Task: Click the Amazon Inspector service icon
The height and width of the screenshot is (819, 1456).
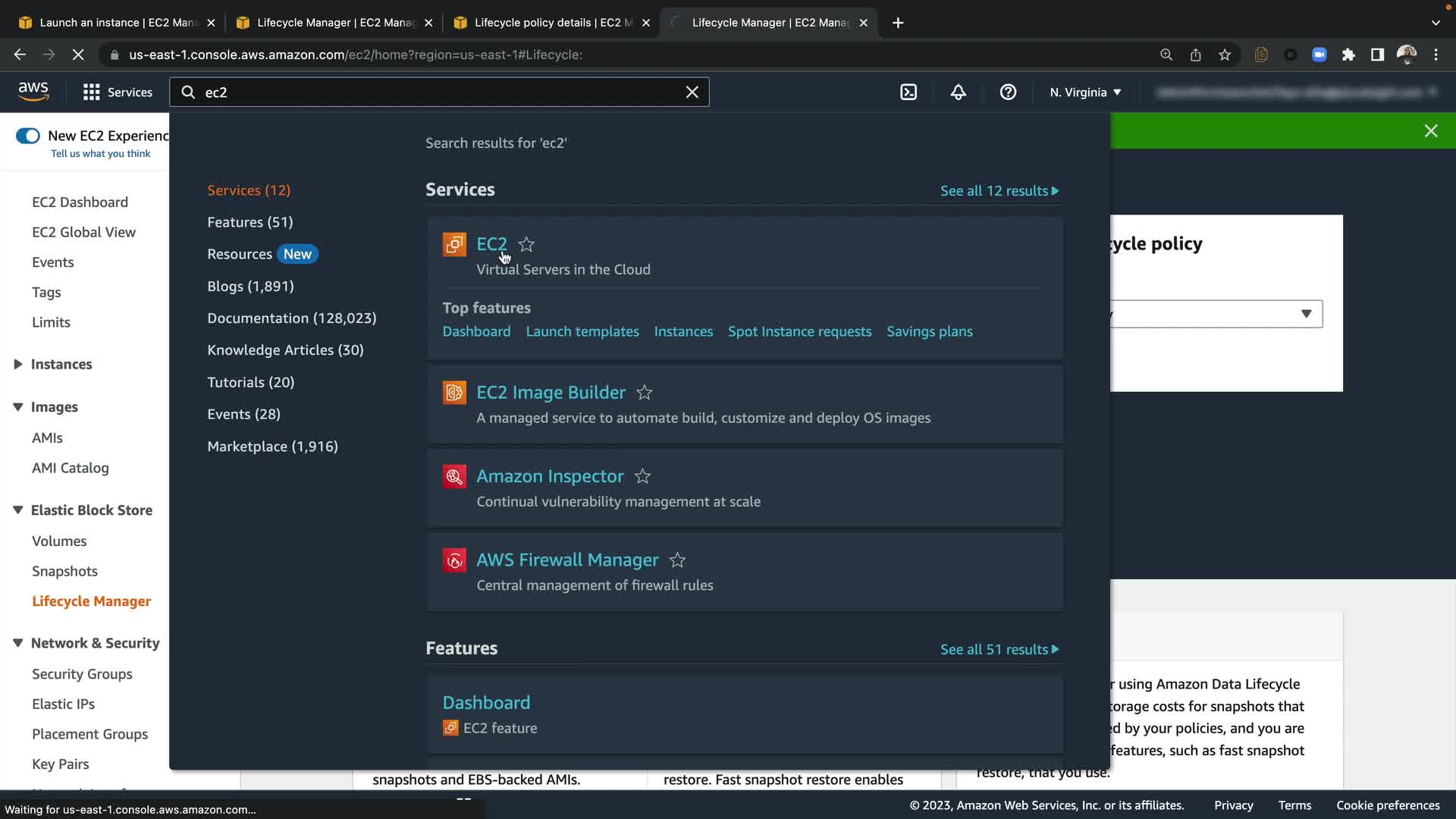Action: coord(454,476)
